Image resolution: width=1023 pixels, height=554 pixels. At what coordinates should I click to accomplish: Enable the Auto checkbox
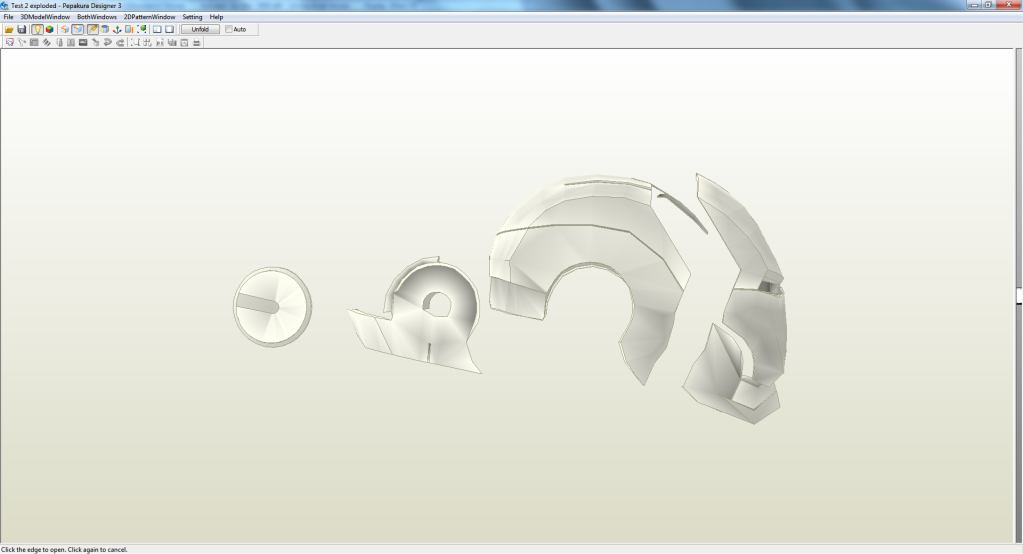tap(229, 29)
